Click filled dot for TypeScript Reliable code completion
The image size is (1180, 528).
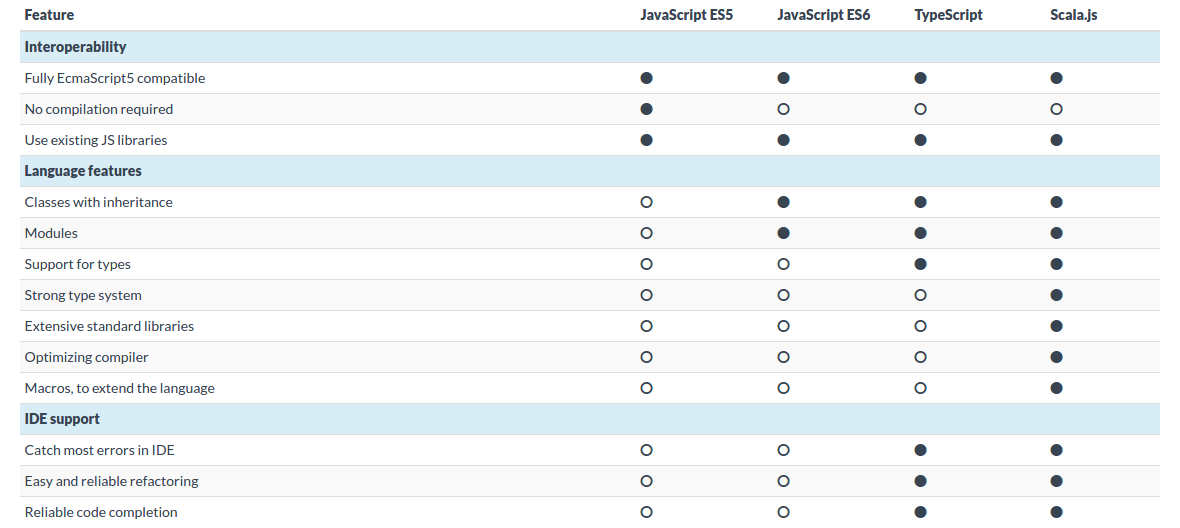point(920,512)
